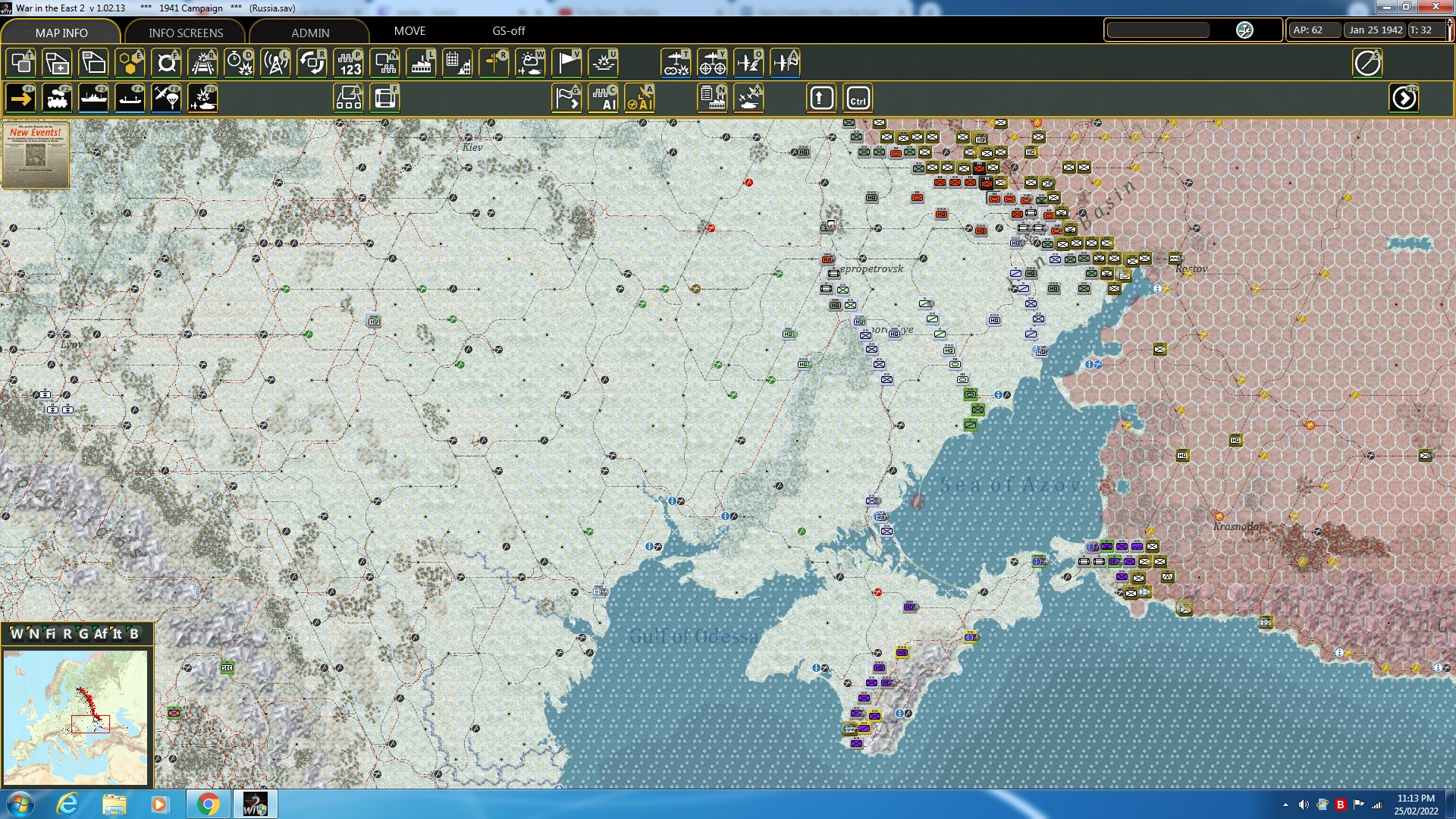Click the T: 32 turn counter
Image resolution: width=1456 pixels, height=819 pixels.
(x=1426, y=30)
